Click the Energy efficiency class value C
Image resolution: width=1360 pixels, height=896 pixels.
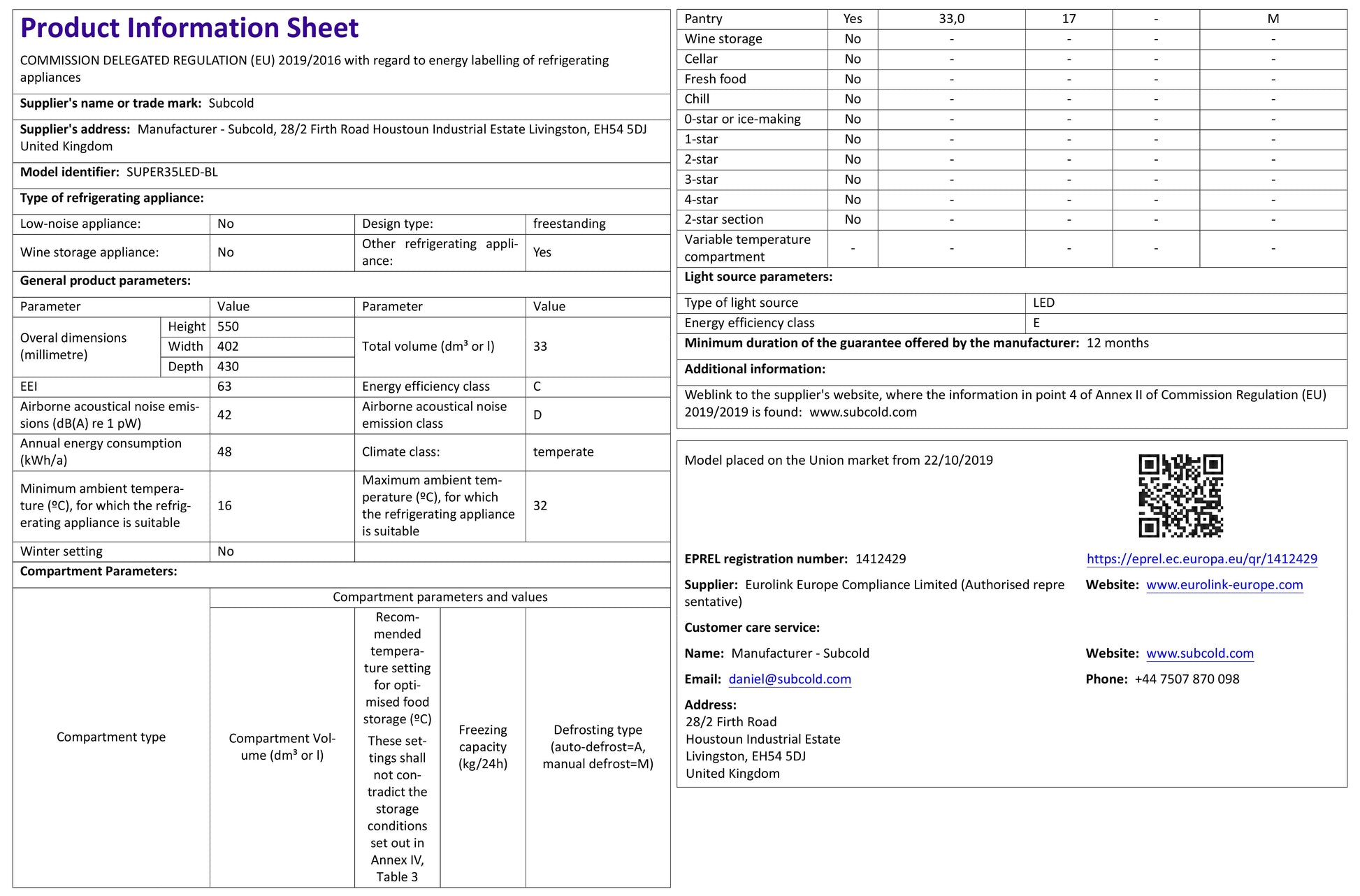(537, 386)
